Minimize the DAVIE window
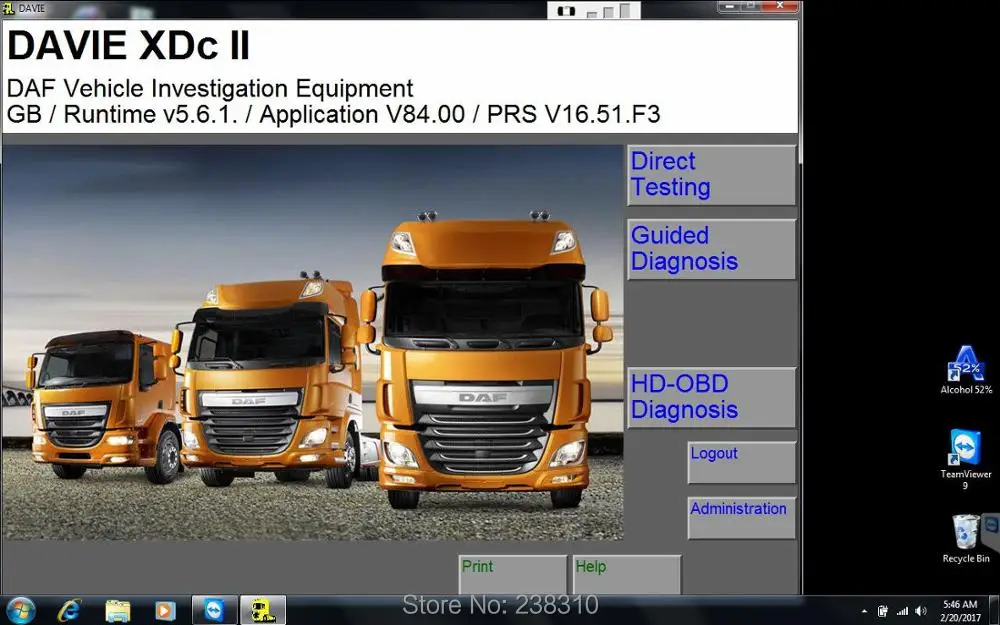This screenshot has width=1000, height=625. [x=730, y=6]
